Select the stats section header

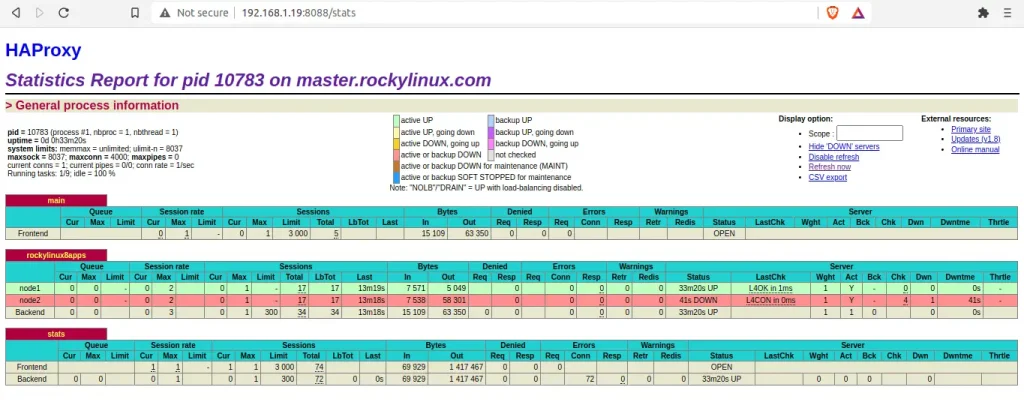(x=56, y=334)
